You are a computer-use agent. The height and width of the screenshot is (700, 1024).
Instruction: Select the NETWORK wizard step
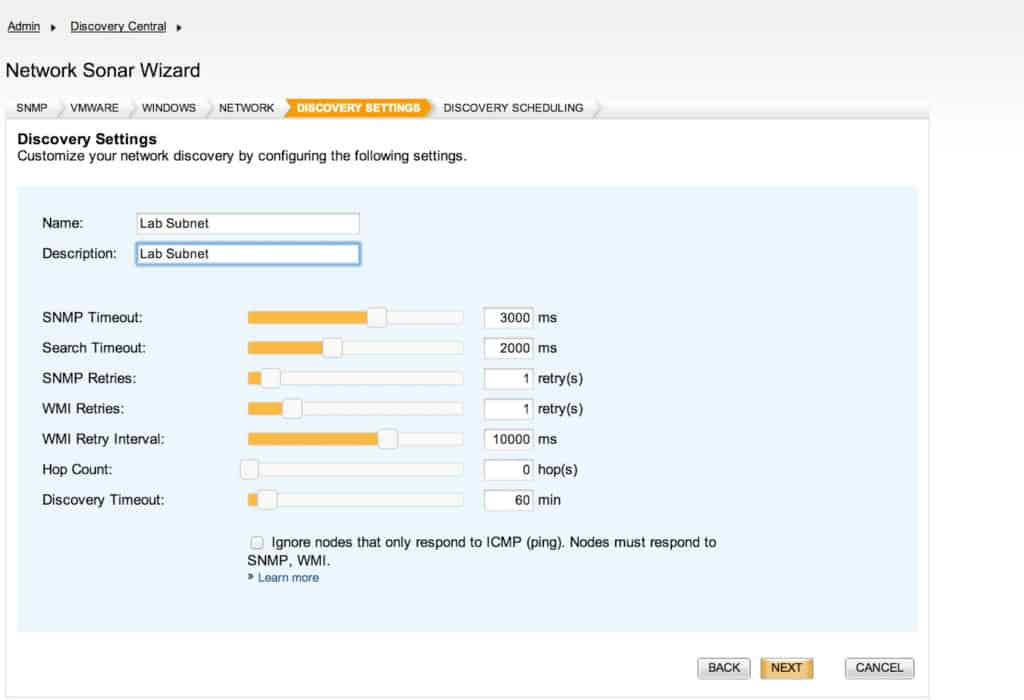click(247, 107)
